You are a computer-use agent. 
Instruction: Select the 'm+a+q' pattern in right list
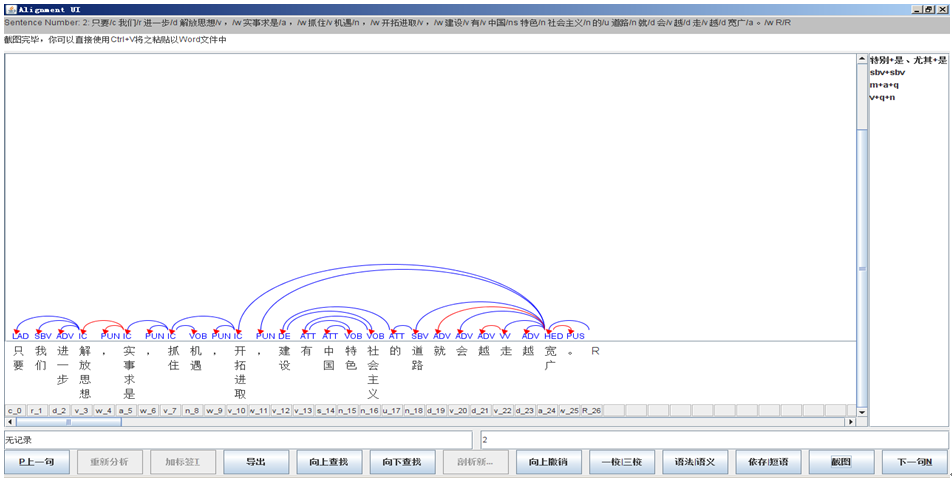884,84
